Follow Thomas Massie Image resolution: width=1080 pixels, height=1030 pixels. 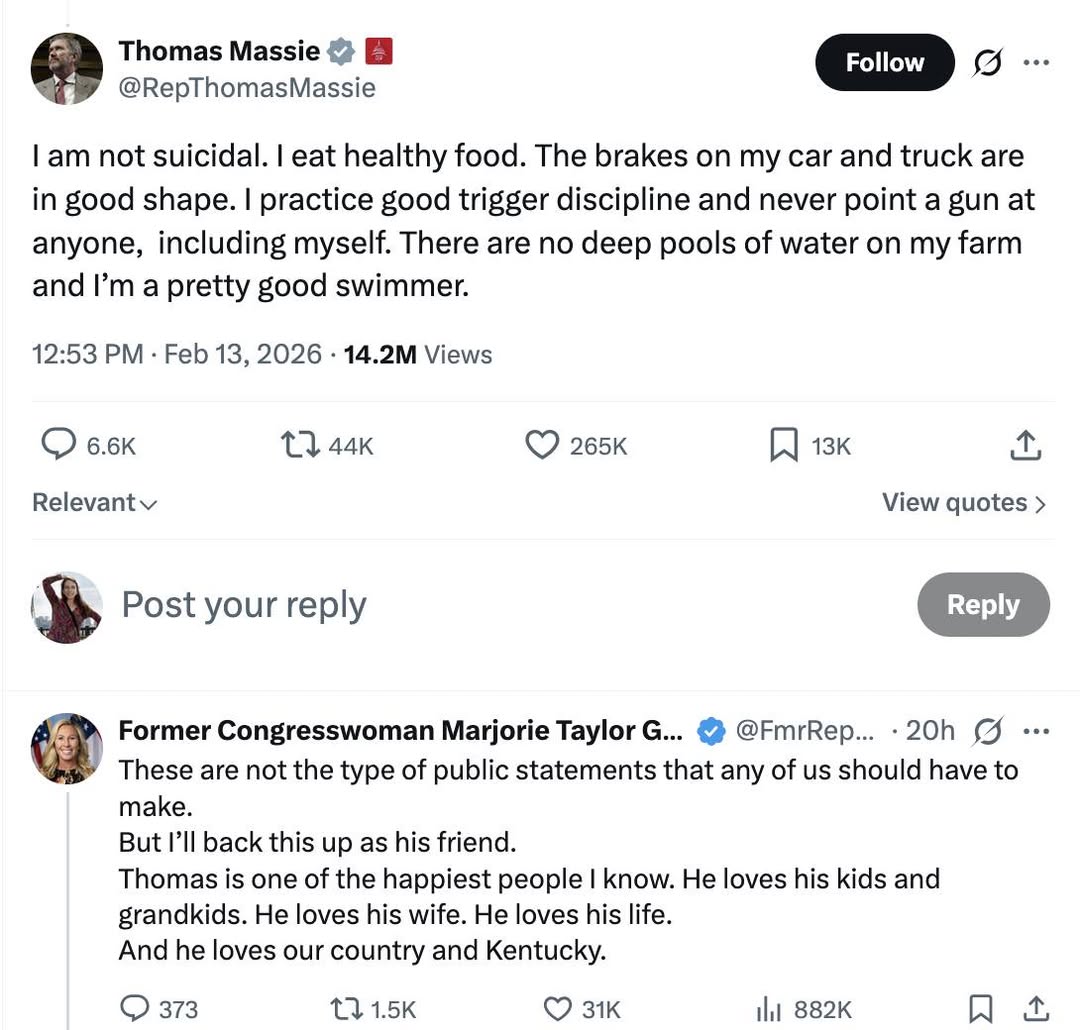pyautogui.click(x=885, y=63)
